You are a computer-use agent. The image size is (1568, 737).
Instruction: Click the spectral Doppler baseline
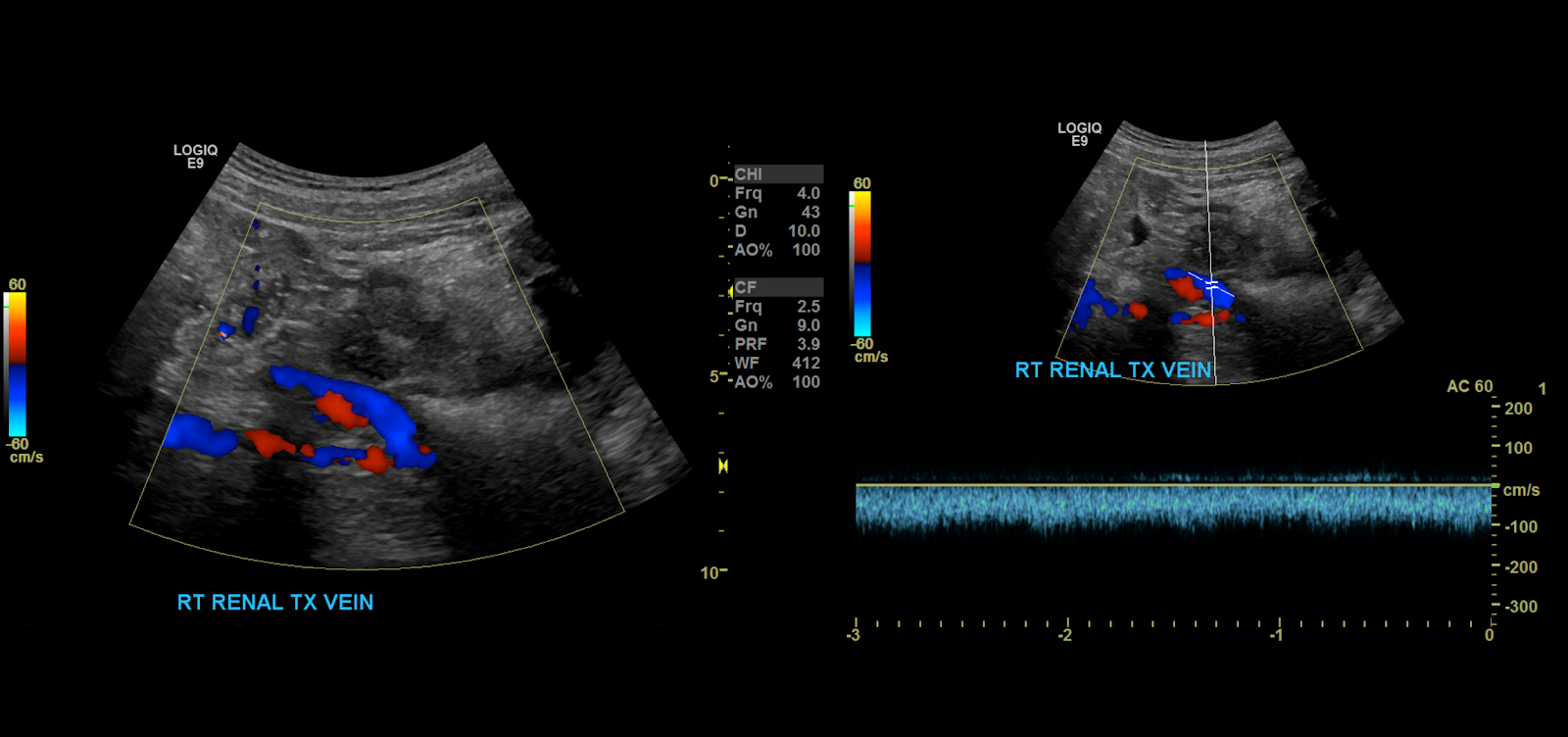click(1172, 485)
